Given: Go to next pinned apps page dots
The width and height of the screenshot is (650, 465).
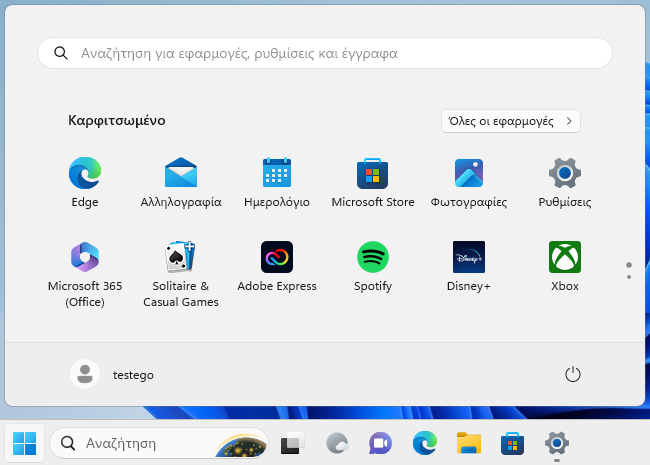Looking at the screenshot, I should tap(629, 271).
